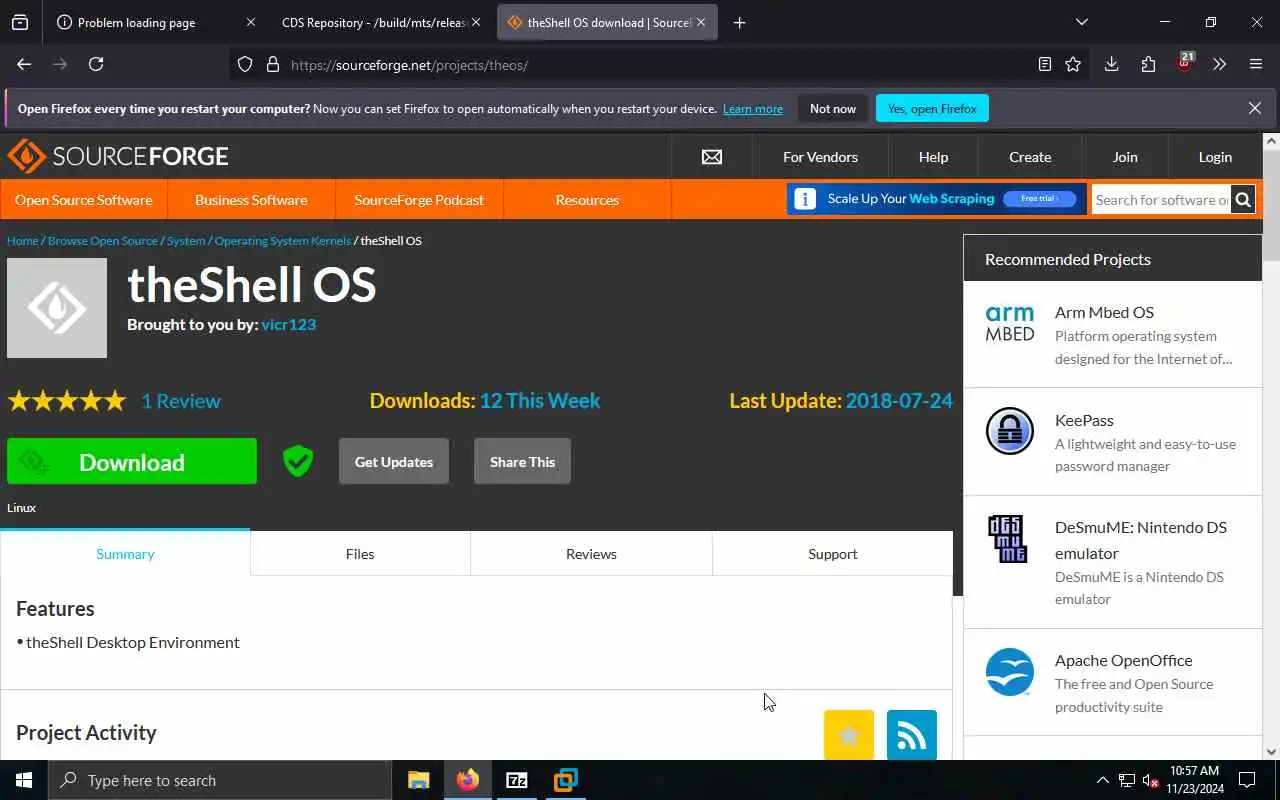Open the Business Software menu
Image resolution: width=1280 pixels, height=800 pixels.
click(x=251, y=199)
